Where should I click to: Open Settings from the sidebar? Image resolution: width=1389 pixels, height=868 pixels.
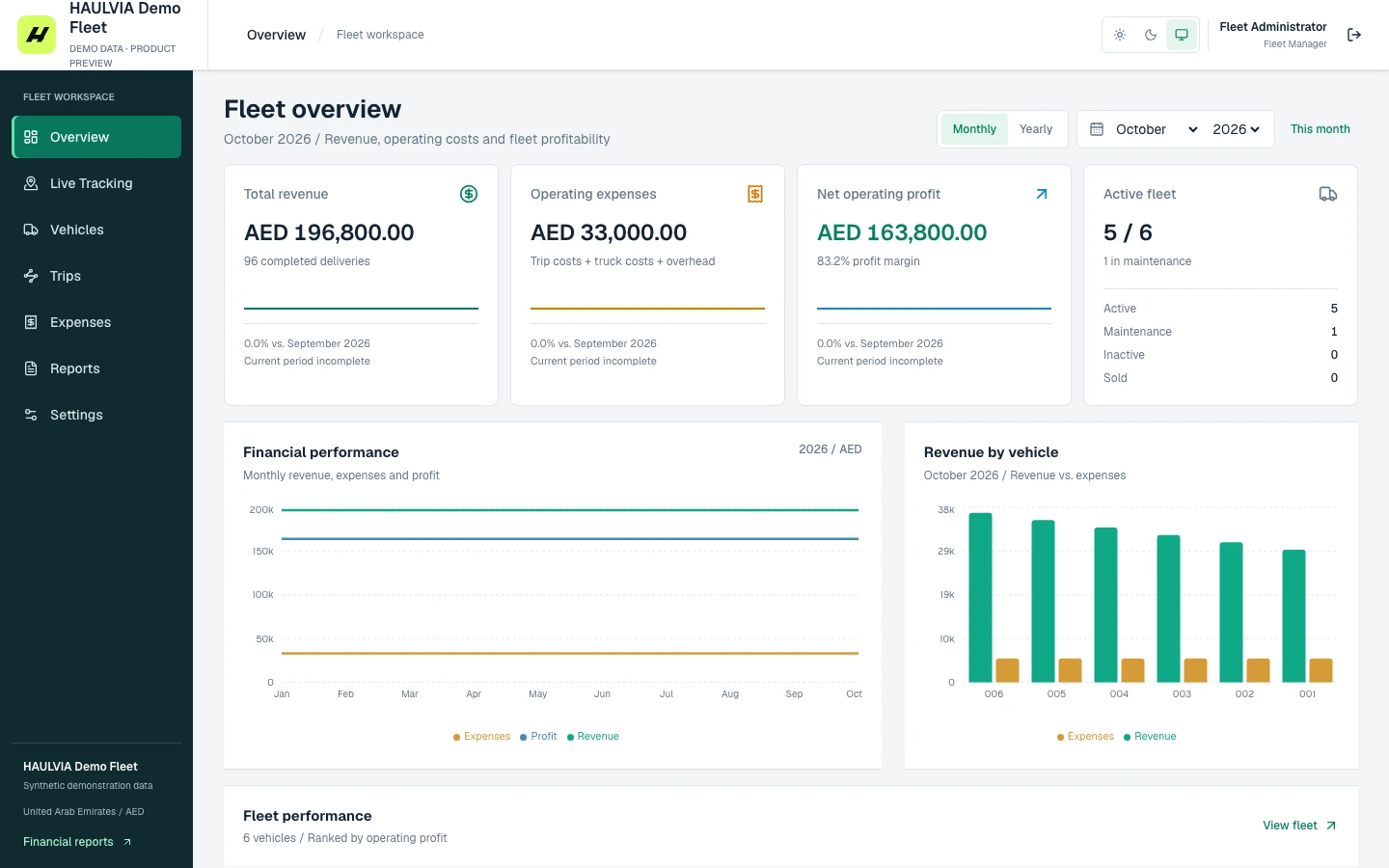tap(96, 415)
